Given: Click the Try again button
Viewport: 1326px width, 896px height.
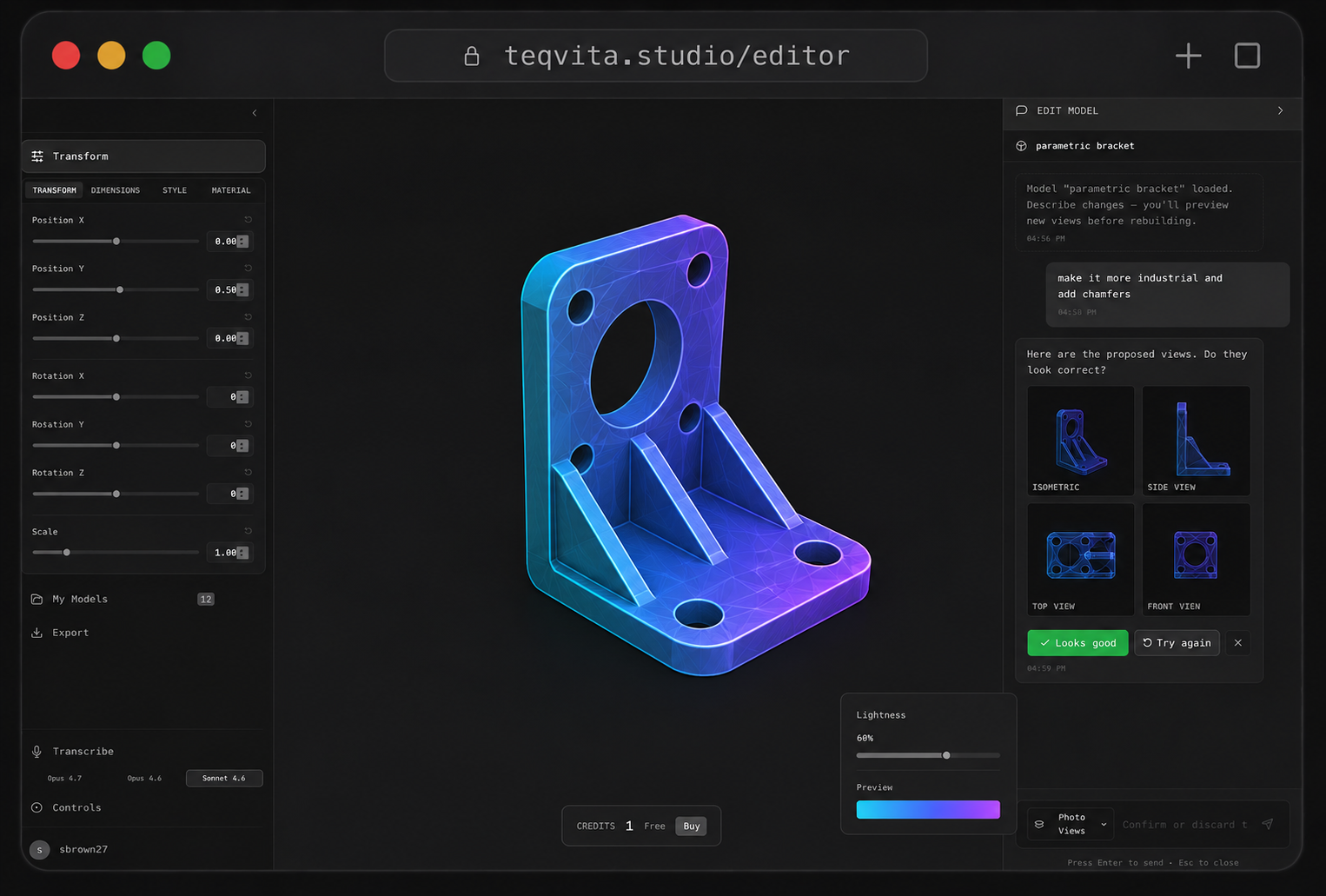Looking at the screenshot, I should point(1177,643).
